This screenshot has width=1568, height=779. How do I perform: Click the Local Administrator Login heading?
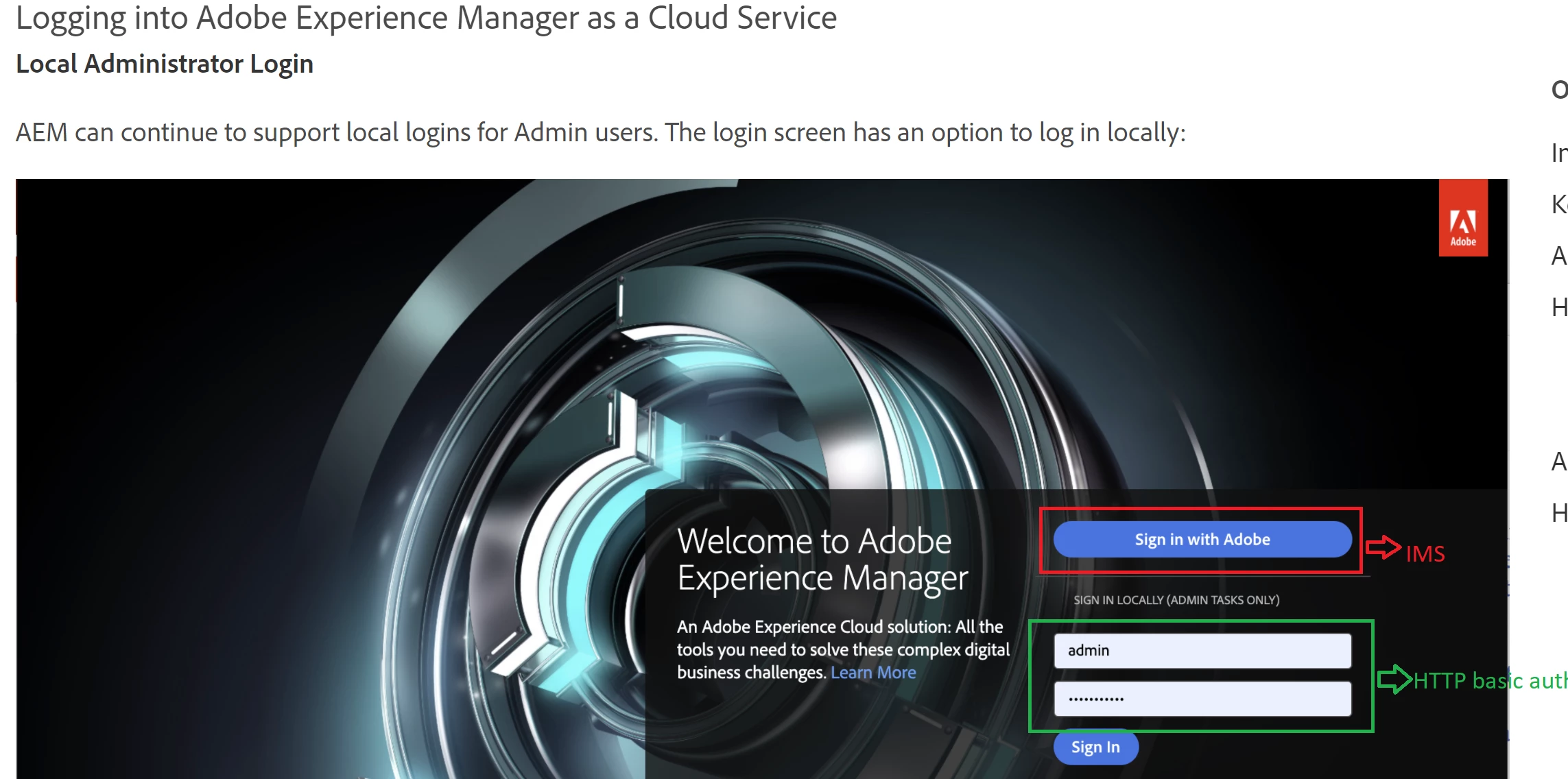coord(165,64)
